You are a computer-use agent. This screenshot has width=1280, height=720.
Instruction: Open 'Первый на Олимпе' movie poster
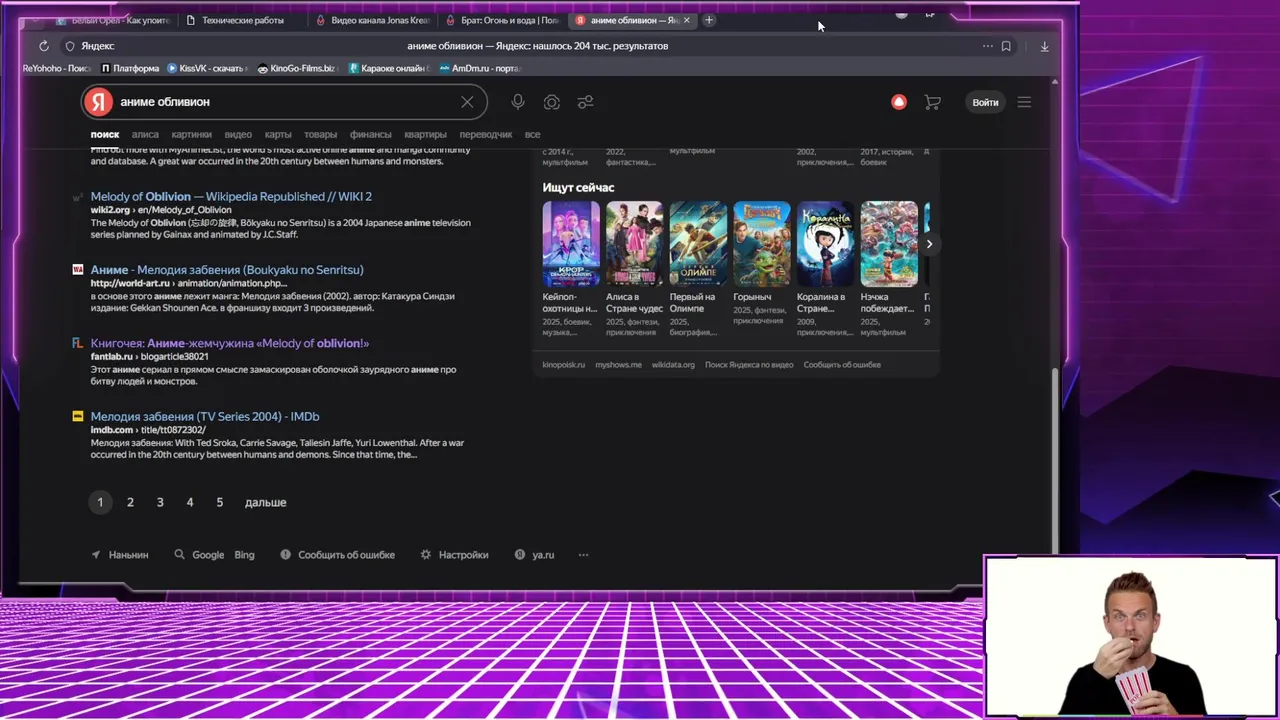pyautogui.click(x=698, y=244)
